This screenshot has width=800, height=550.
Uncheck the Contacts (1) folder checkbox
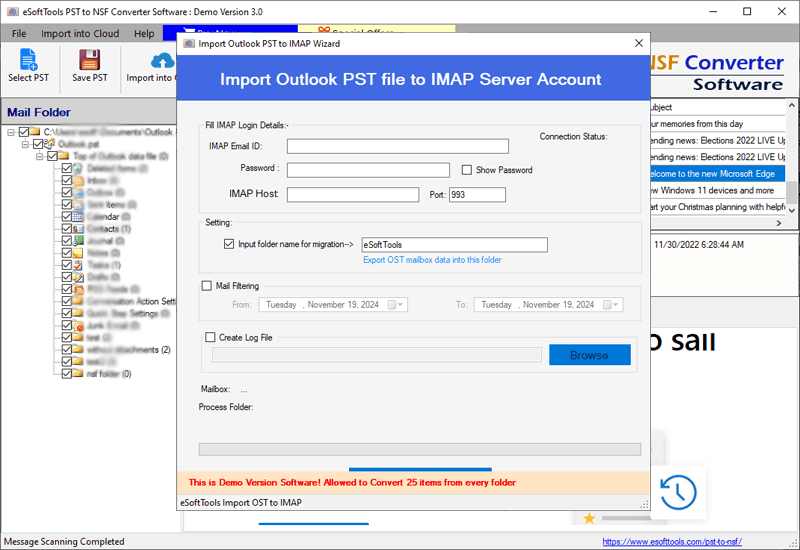[67, 229]
